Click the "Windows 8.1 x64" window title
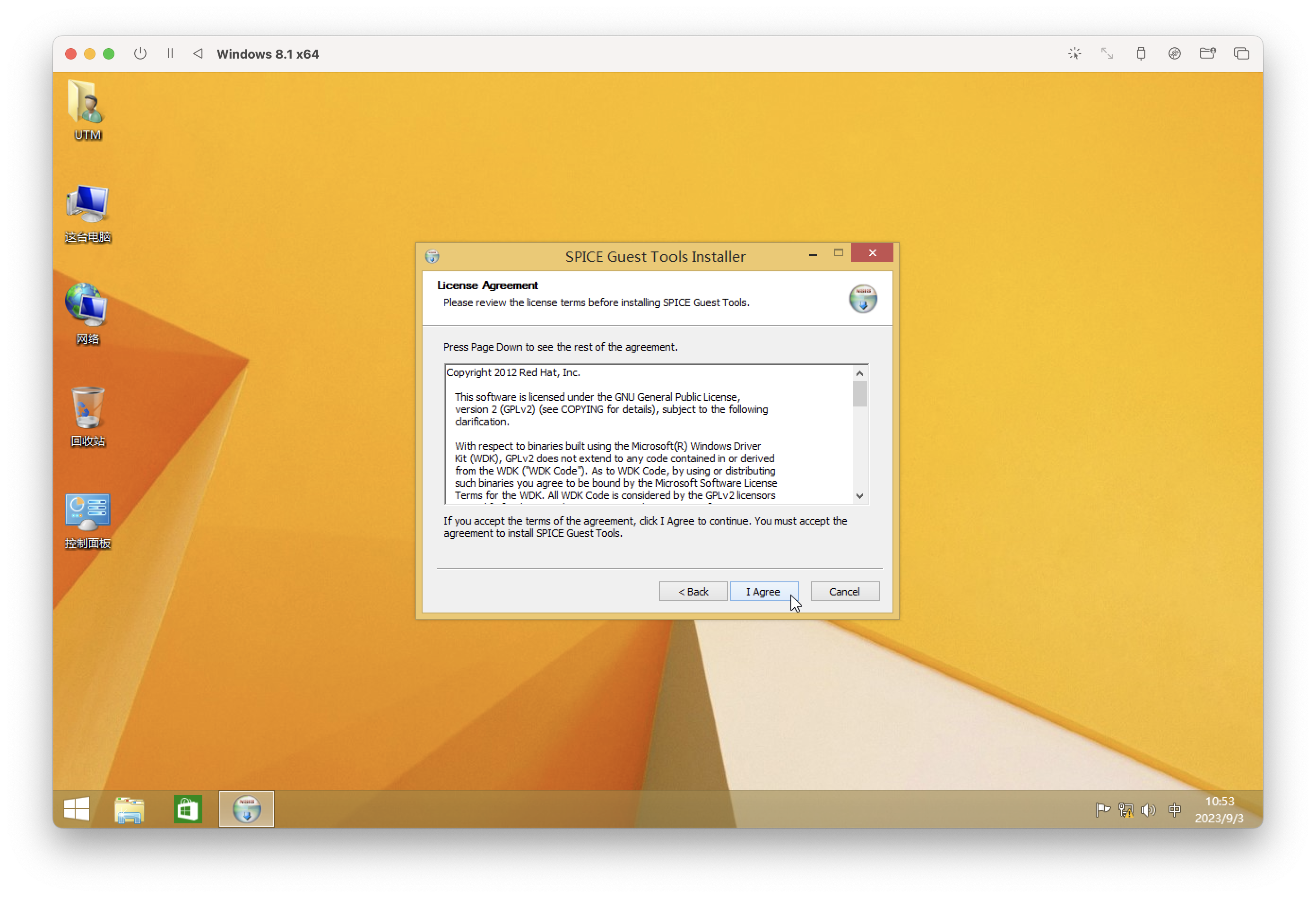1316x898 pixels. 268,54
